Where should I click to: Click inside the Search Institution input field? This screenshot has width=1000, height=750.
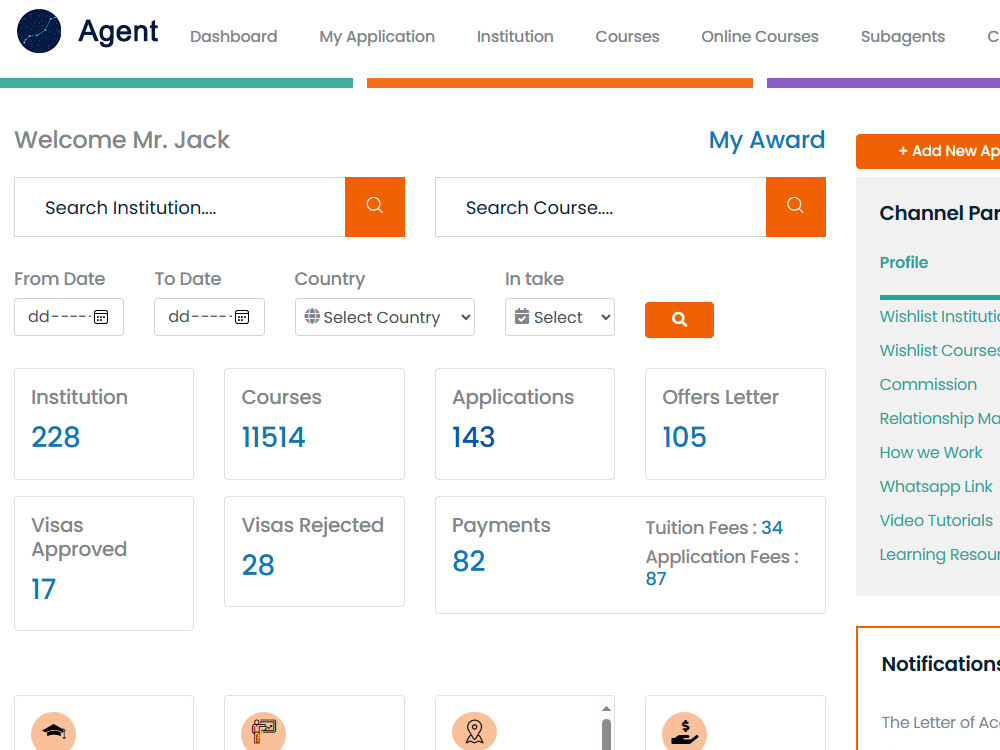pos(180,207)
